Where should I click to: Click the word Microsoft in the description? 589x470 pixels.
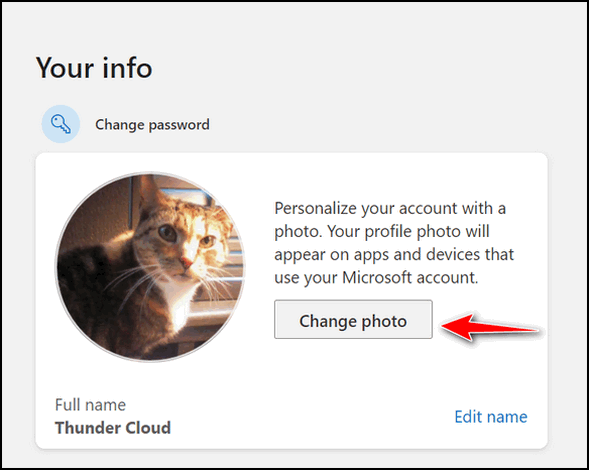pyautogui.click(x=377, y=278)
